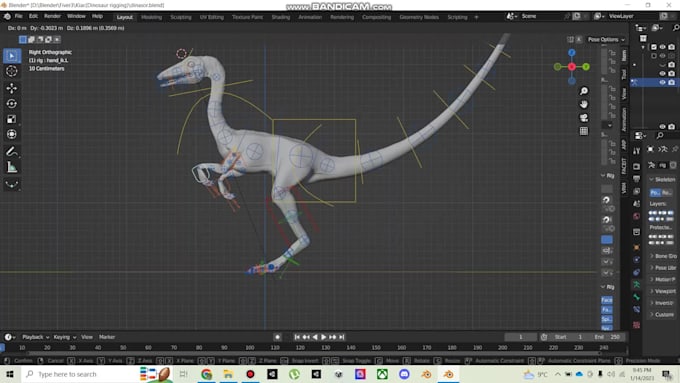Expand the Custom Properties panel
Screen dimensions: 680x383
pos(664,314)
